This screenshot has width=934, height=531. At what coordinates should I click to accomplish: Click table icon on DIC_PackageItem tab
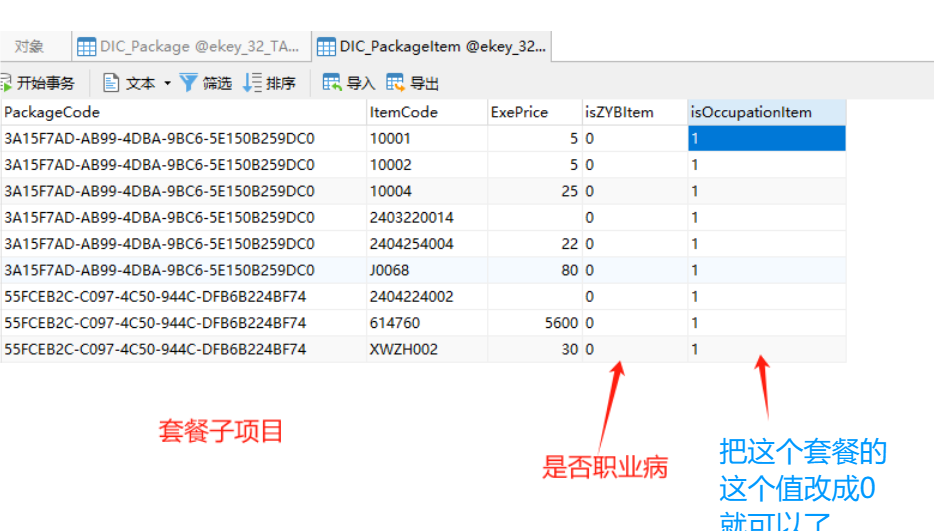(326, 46)
